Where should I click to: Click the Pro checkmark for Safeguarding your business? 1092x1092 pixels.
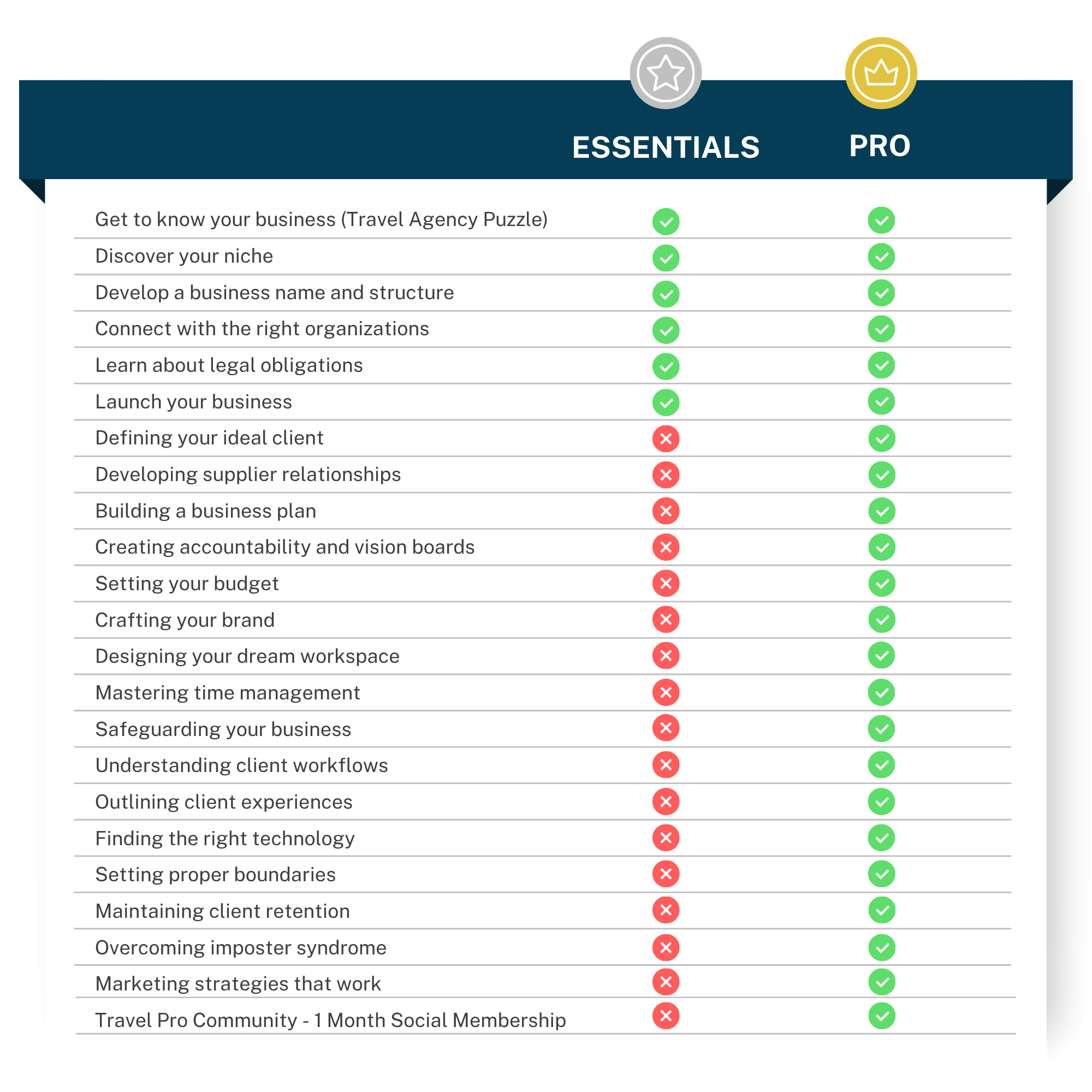click(881, 728)
